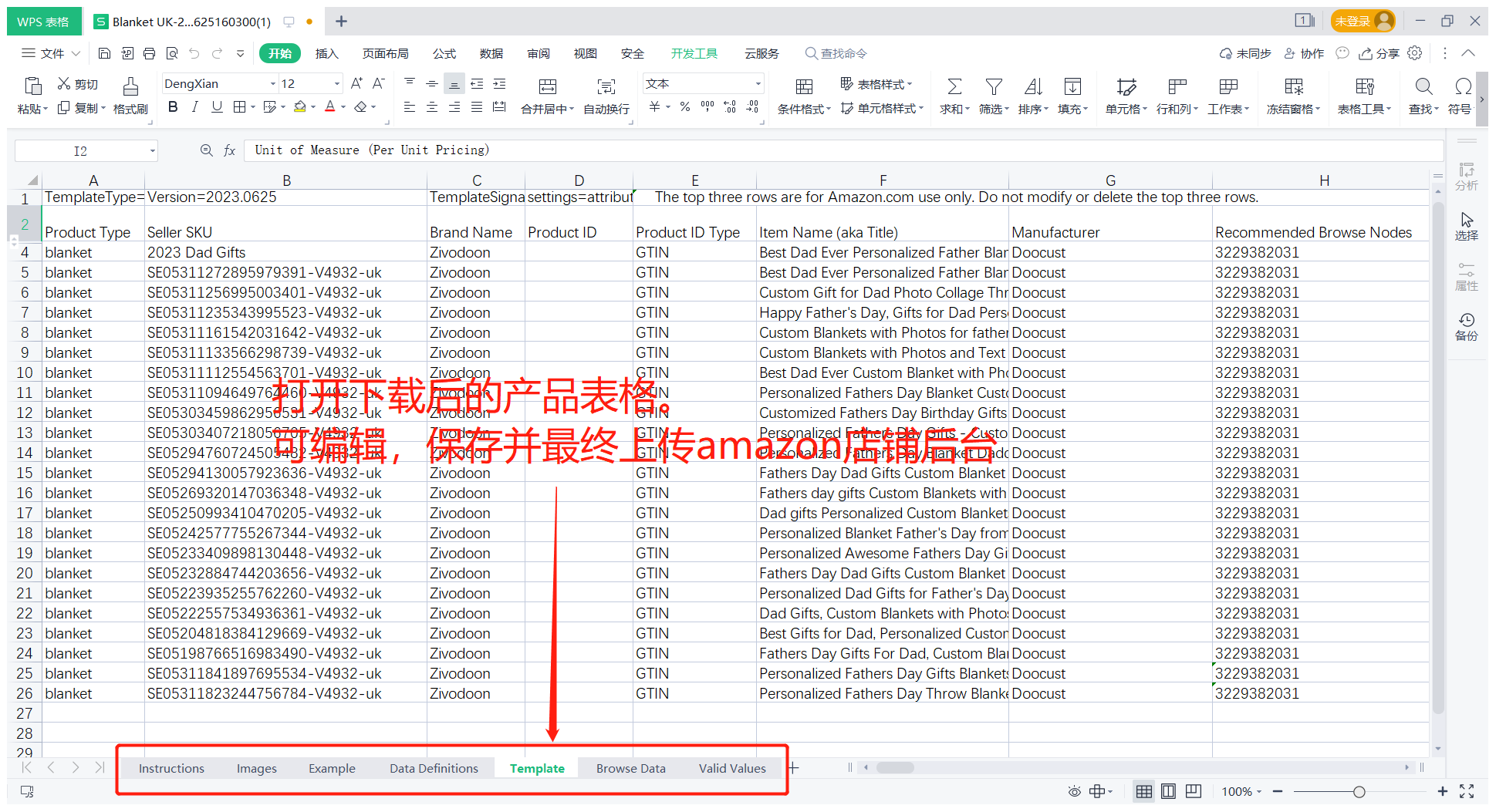Expand the fill color dropdown arrow
The width and height of the screenshot is (1496, 812).
coord(312,107)
